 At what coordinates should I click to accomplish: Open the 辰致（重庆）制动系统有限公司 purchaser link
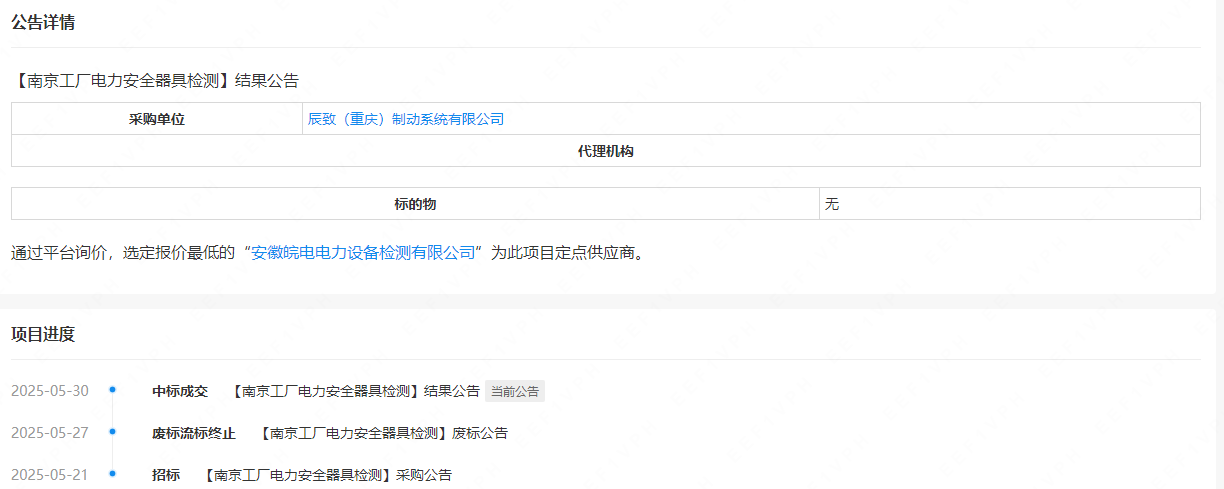click(x=405, y=119)
